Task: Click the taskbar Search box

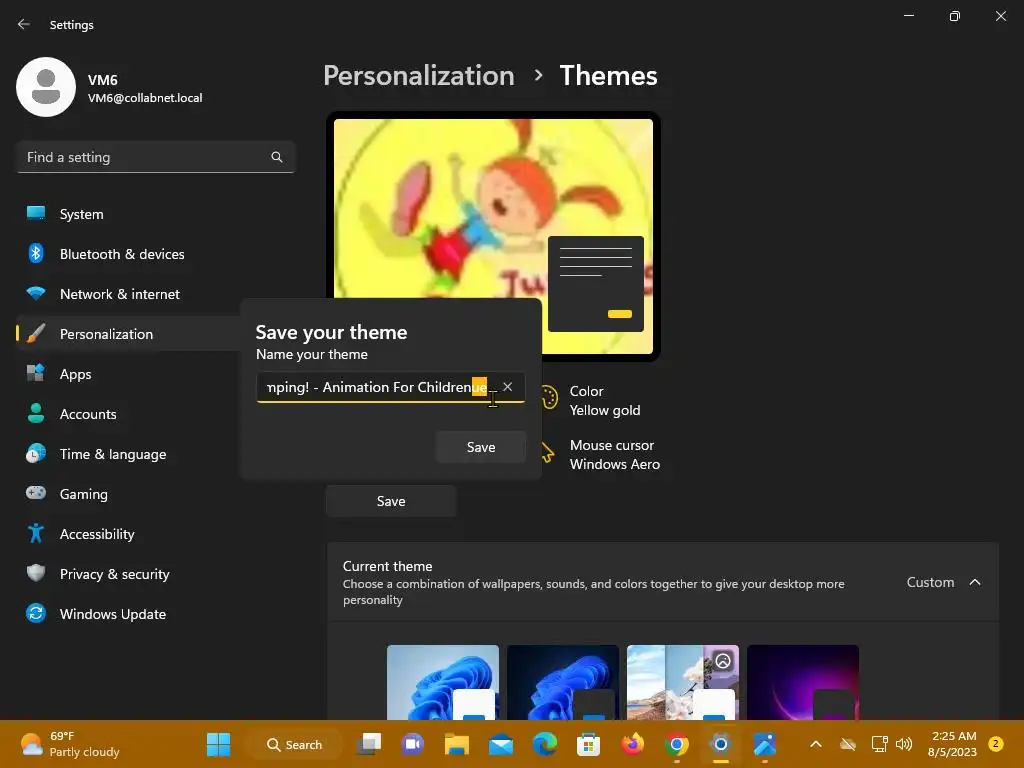Action: pyautogui.click(x=294, y=744)
